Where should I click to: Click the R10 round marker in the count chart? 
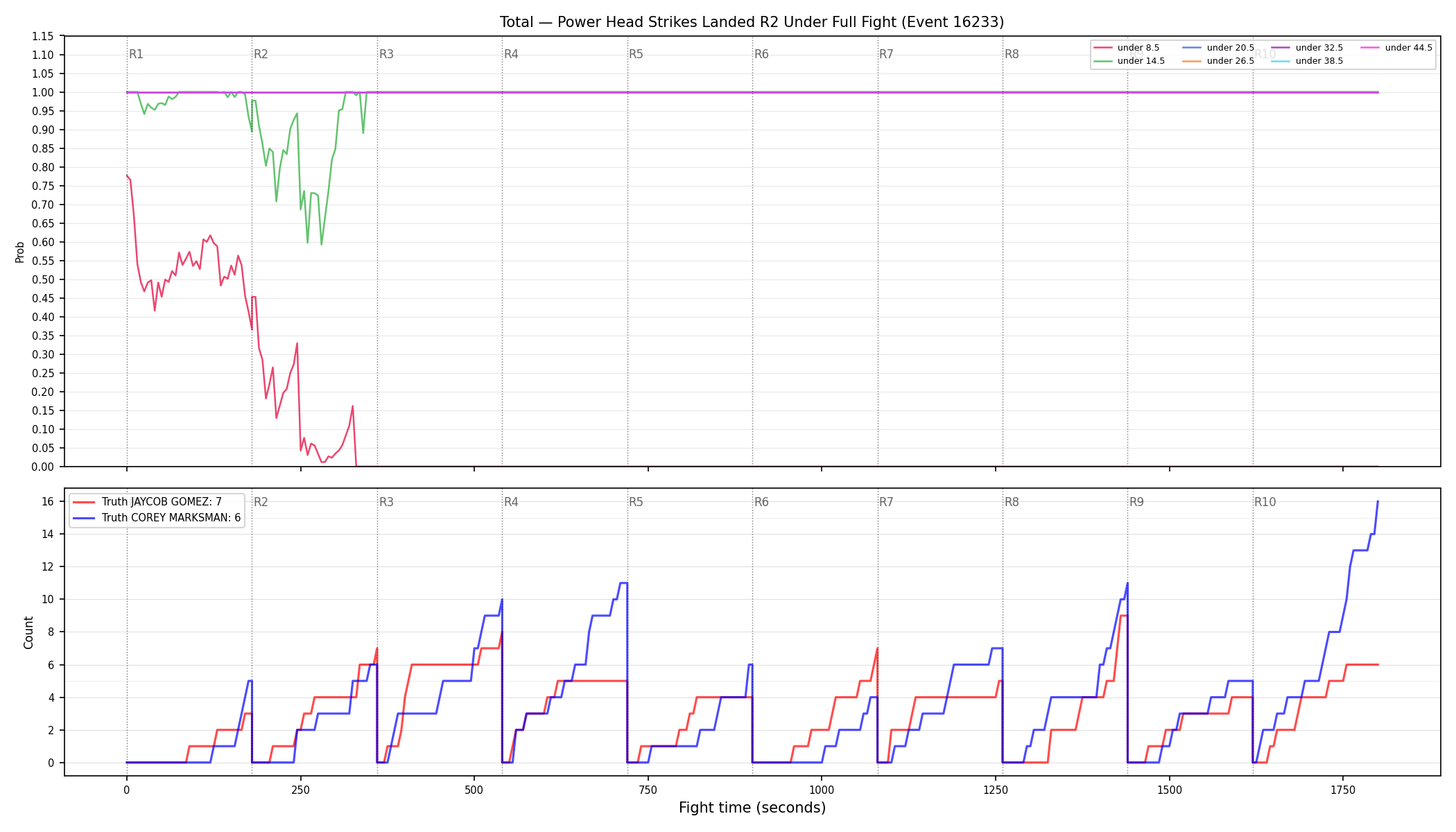[x=1265, y=502]
